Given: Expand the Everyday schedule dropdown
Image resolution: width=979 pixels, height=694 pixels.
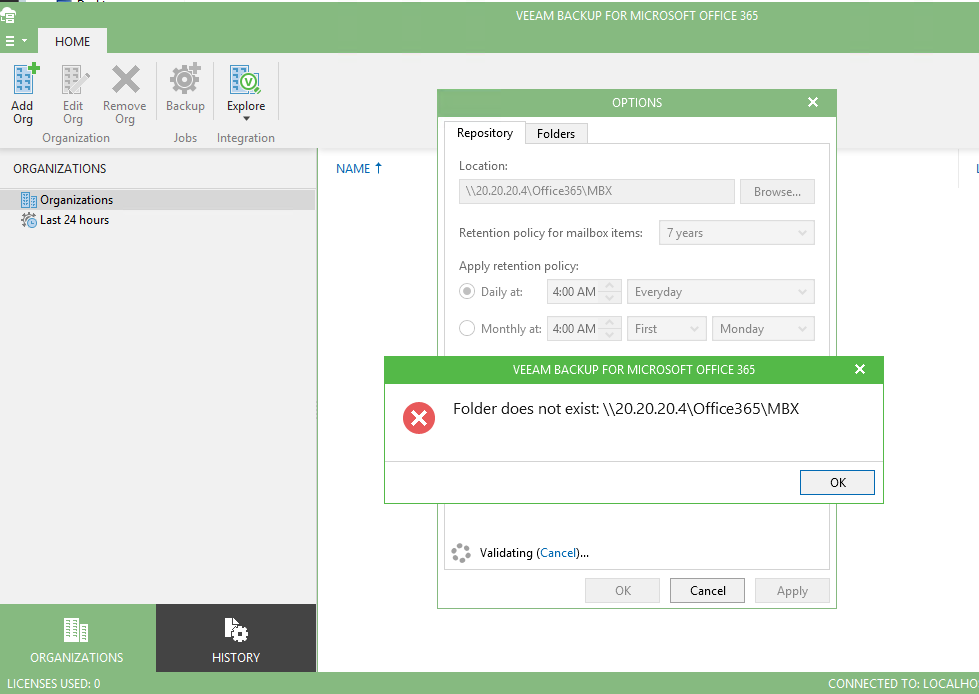Looking at the screenshot, I should pyautogui.click(x=720, y=292).
